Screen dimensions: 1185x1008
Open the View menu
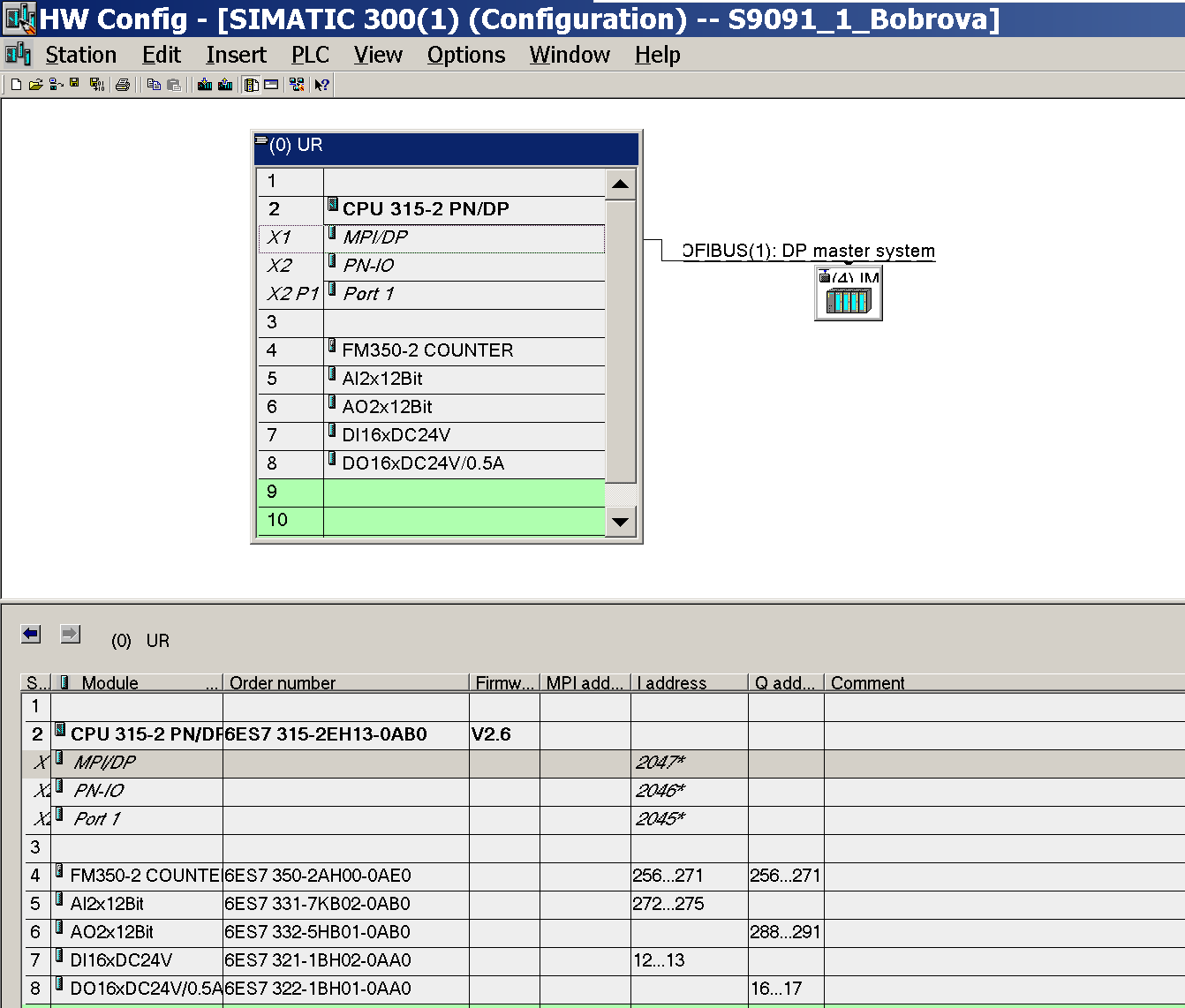[378, 55]
